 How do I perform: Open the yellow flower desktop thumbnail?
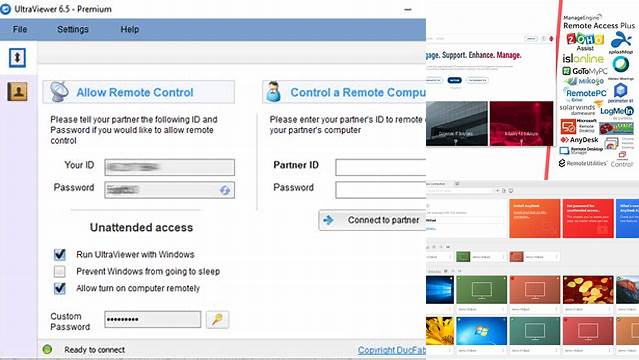[x=440, y=331]
